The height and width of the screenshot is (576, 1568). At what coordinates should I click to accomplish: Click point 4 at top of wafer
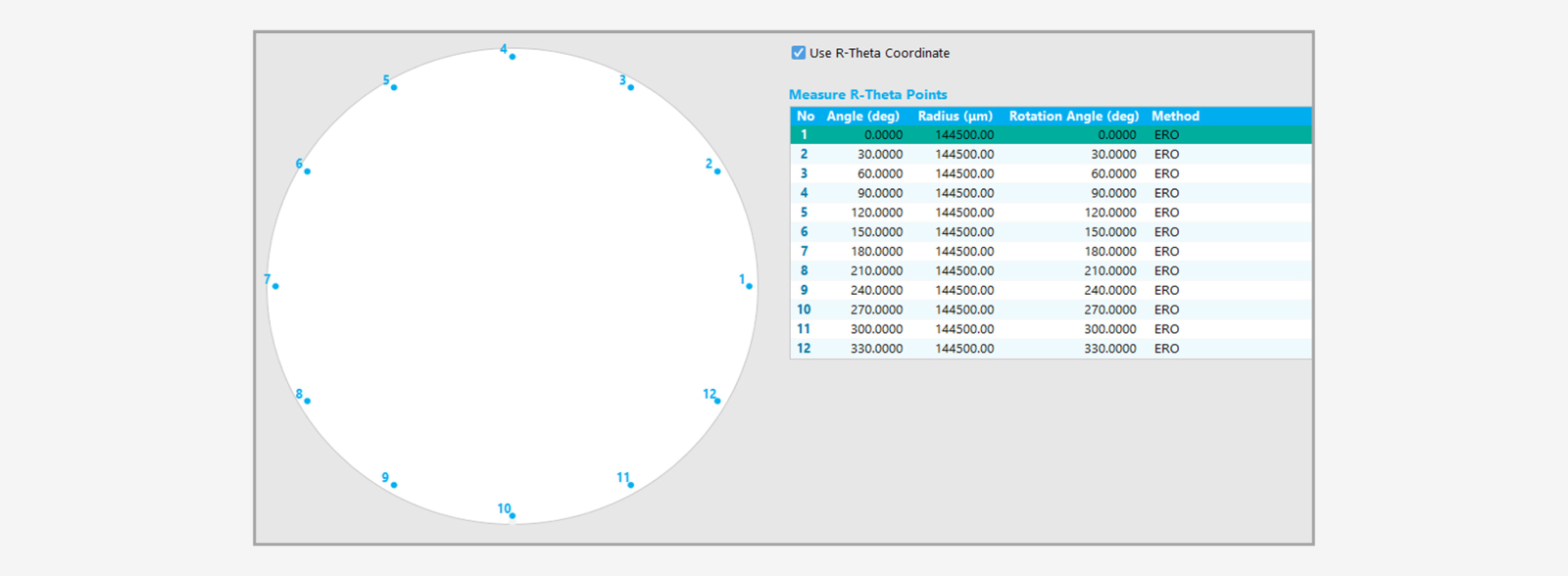point(512,57)
